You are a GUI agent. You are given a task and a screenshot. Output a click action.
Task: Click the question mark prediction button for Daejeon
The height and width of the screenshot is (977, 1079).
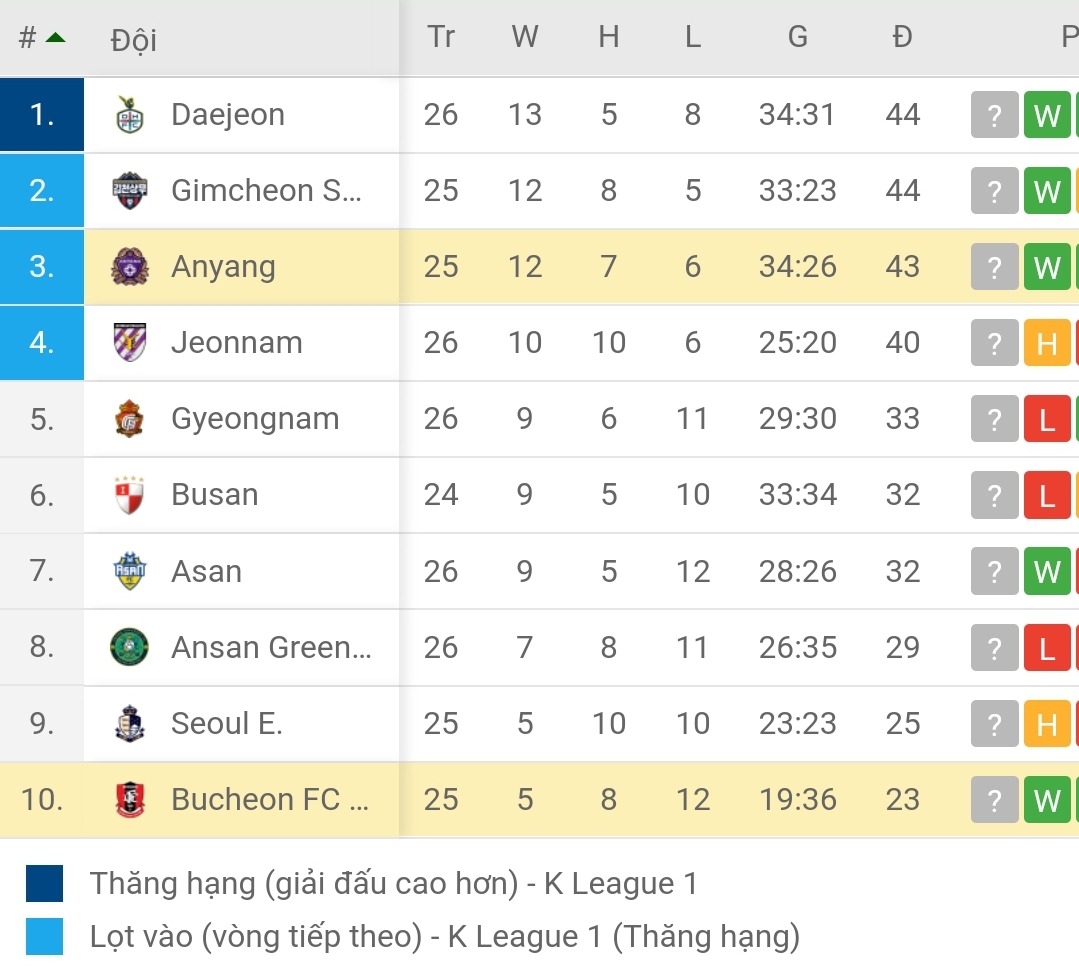[x=994, y=114]
